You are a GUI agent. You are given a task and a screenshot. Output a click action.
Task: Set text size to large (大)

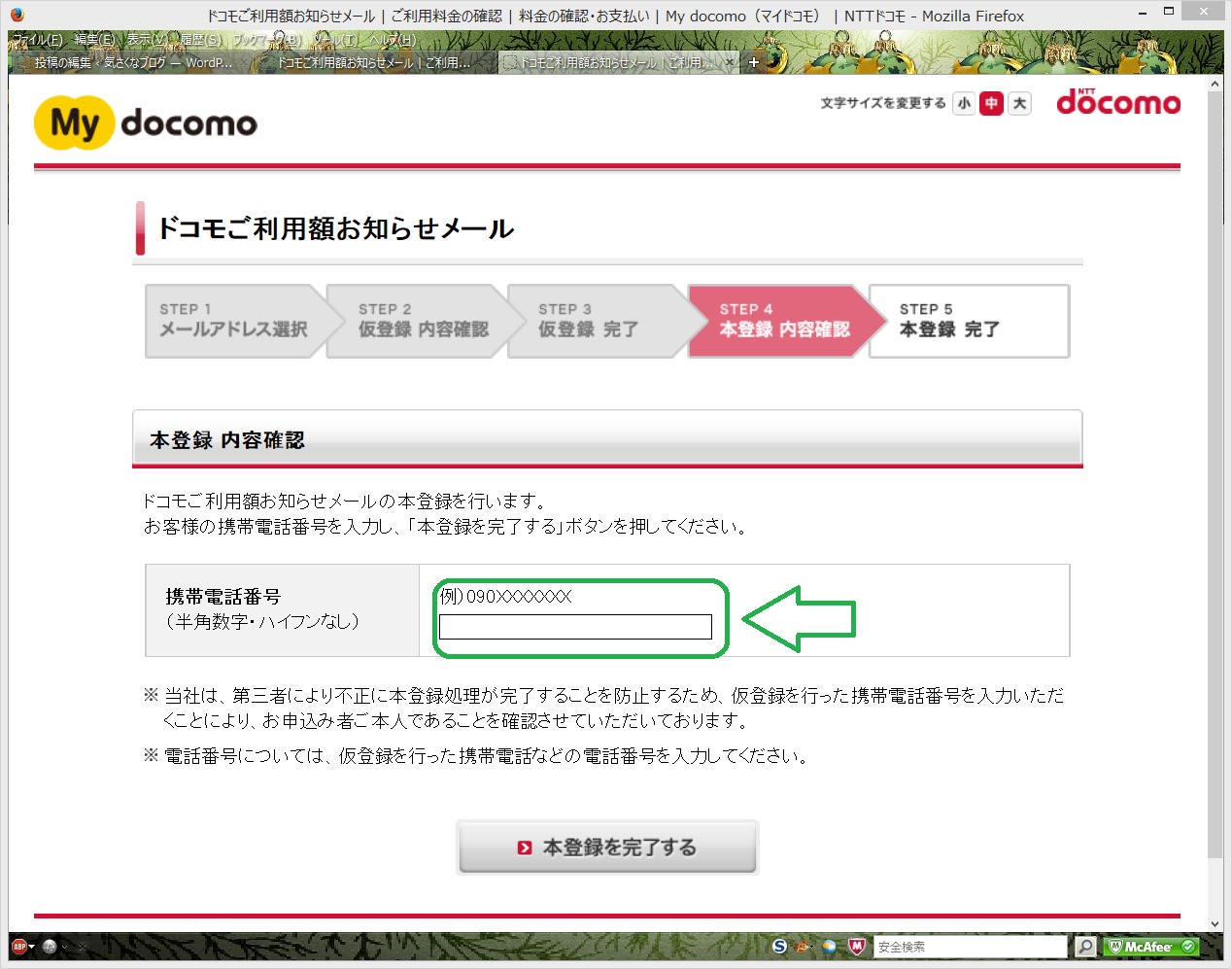[x=1019, y=103]
